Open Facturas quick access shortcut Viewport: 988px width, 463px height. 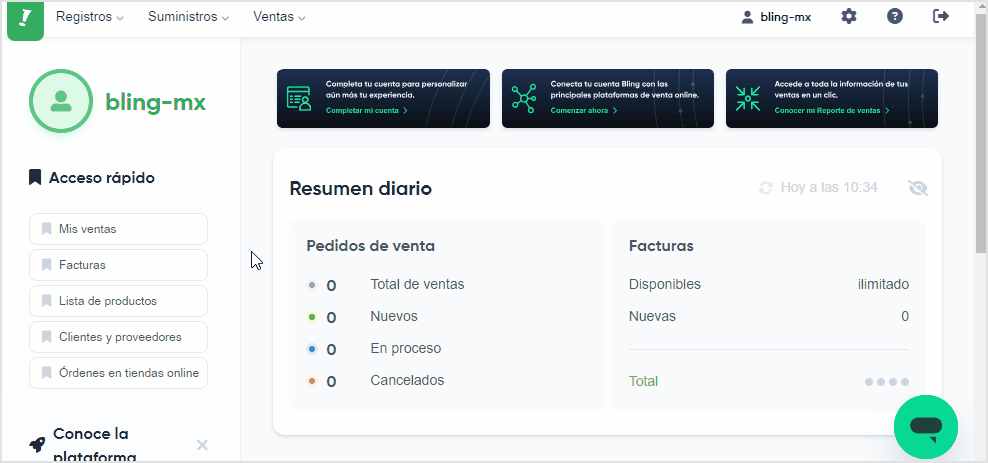(118, 265)
